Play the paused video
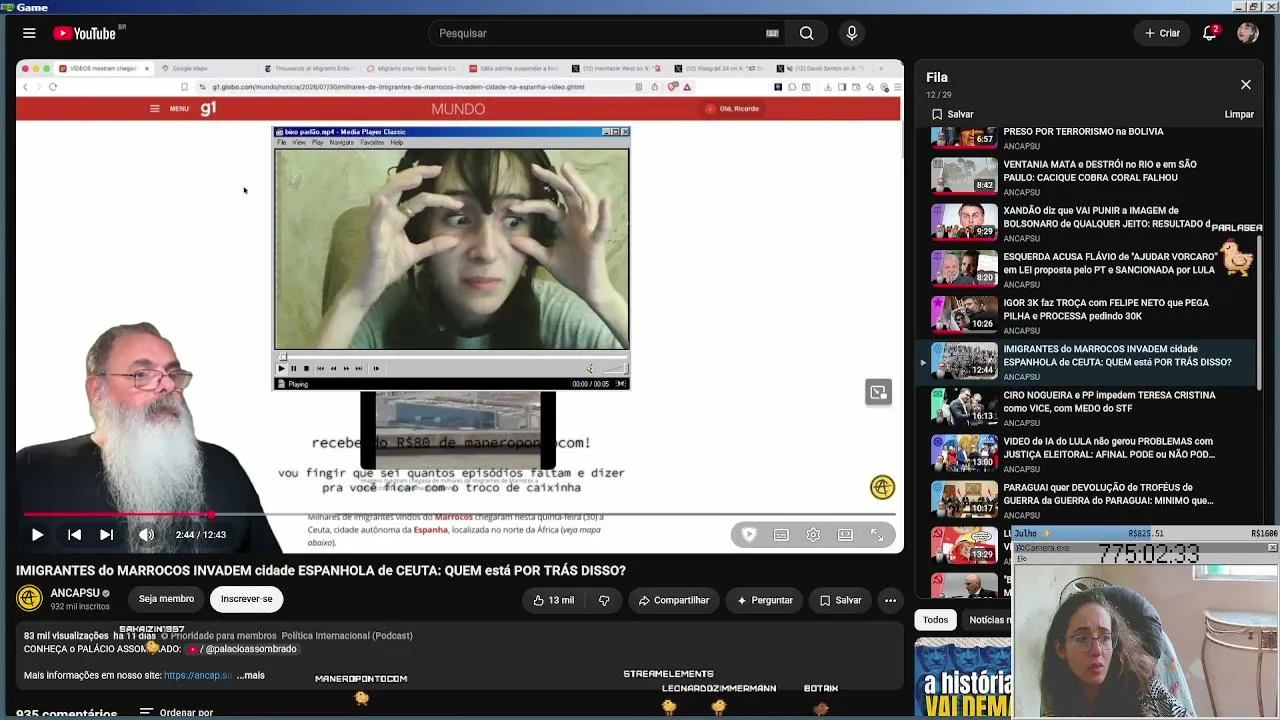Viewport: 1280px width, 720px height. pos(37,535)
